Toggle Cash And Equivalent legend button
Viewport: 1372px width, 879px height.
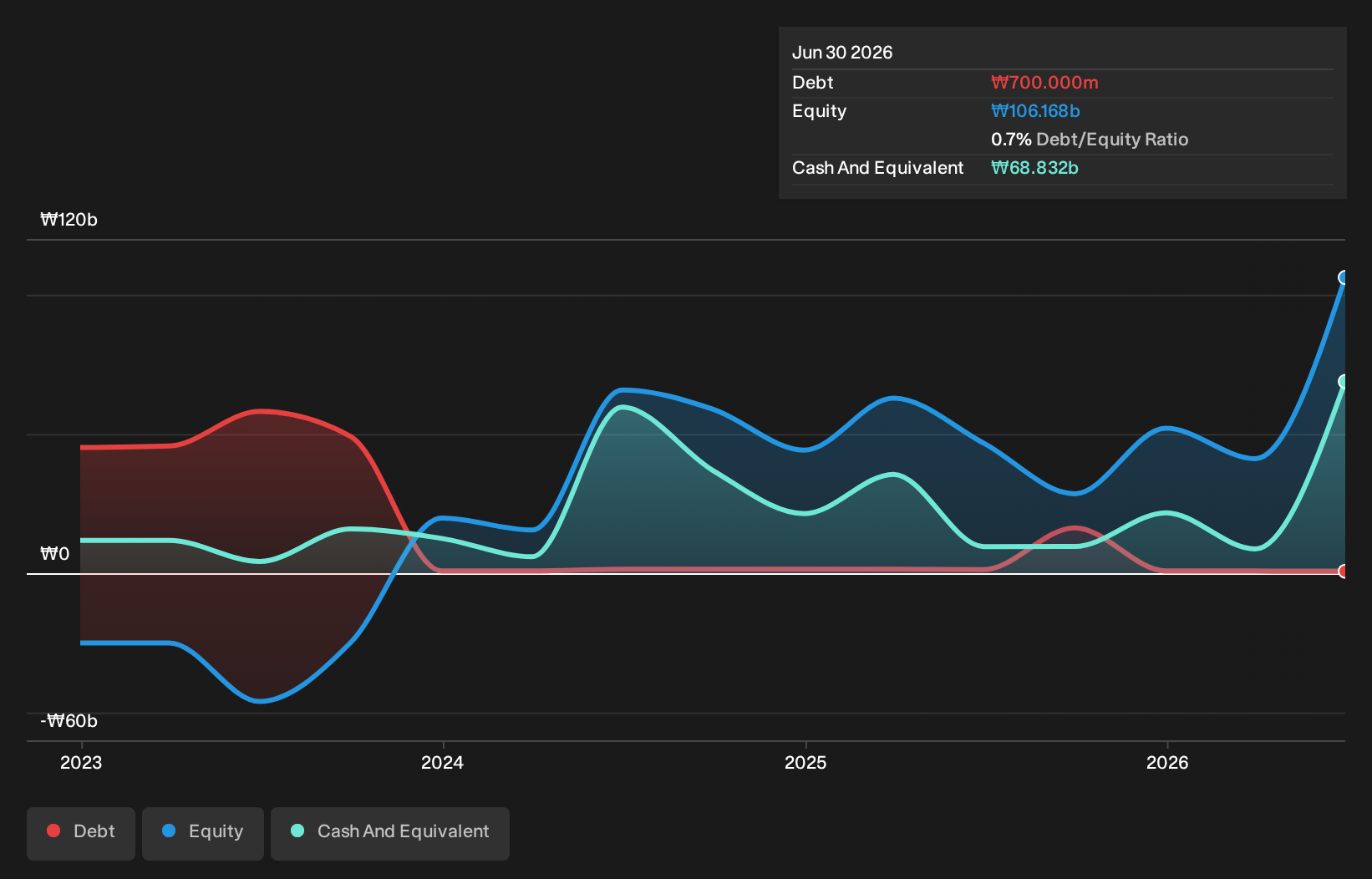point(390,833)
